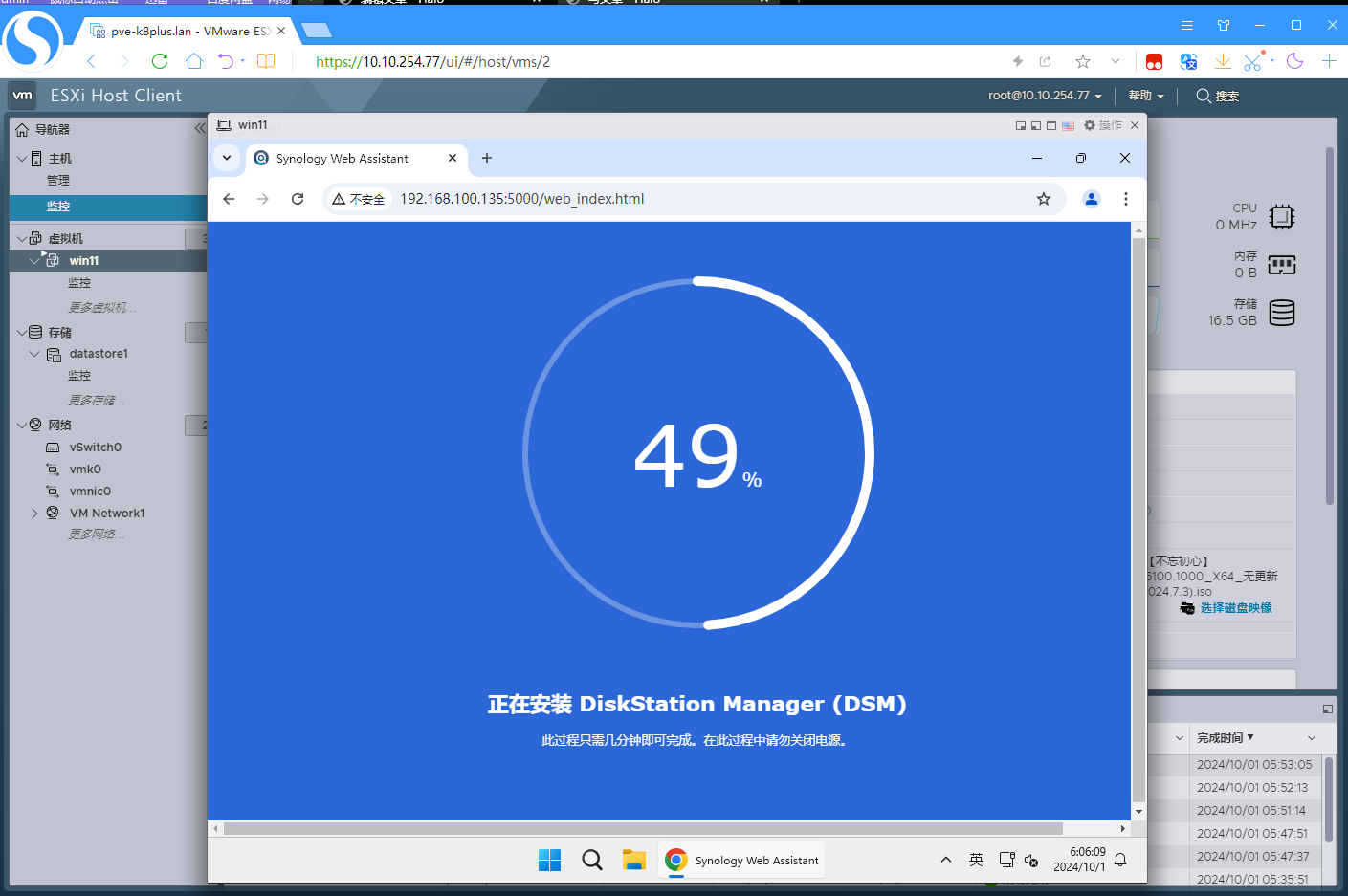Open the blue translate extension icon
1348x896 pixels.
coord(1189,61)
